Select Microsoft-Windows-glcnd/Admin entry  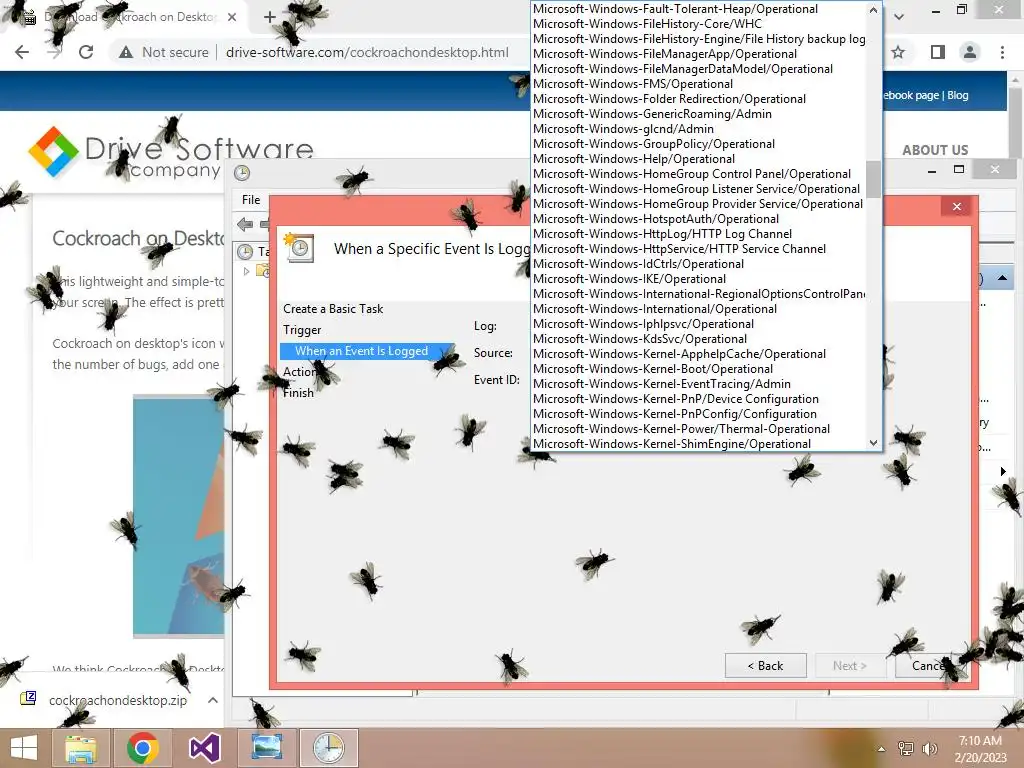699,129
